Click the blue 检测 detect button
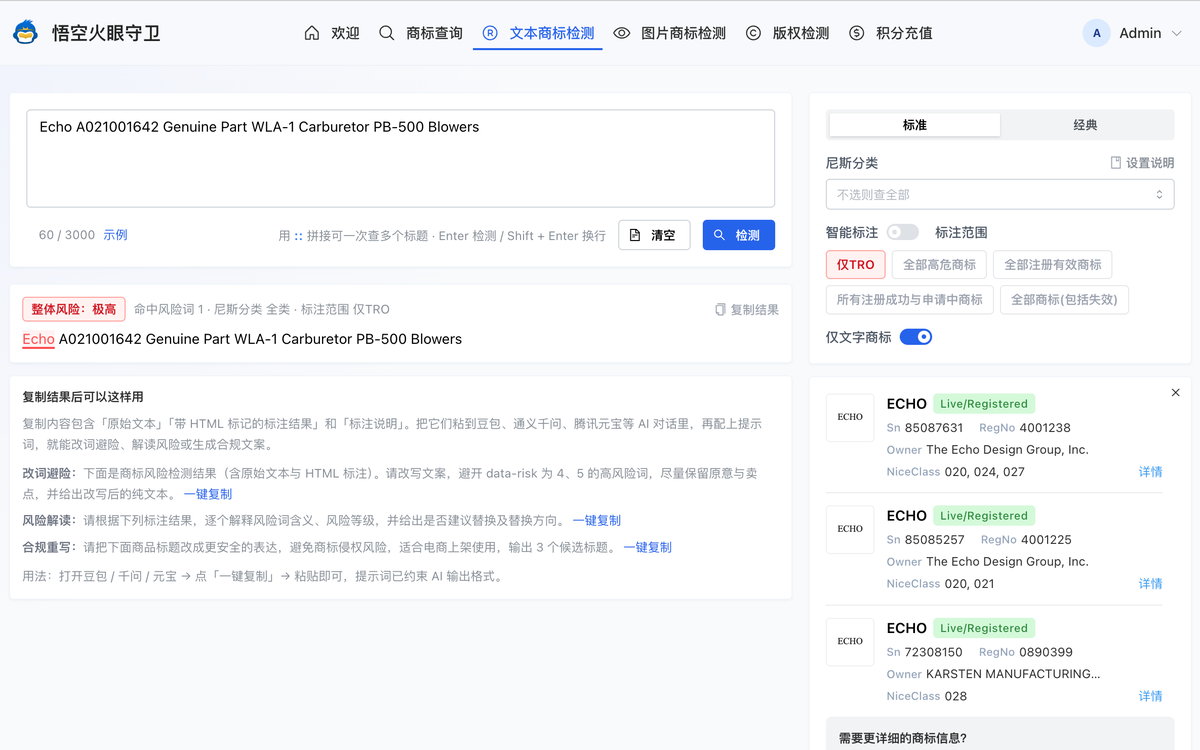The height and width of the screenshot is (750, 1200). point(738,235)
